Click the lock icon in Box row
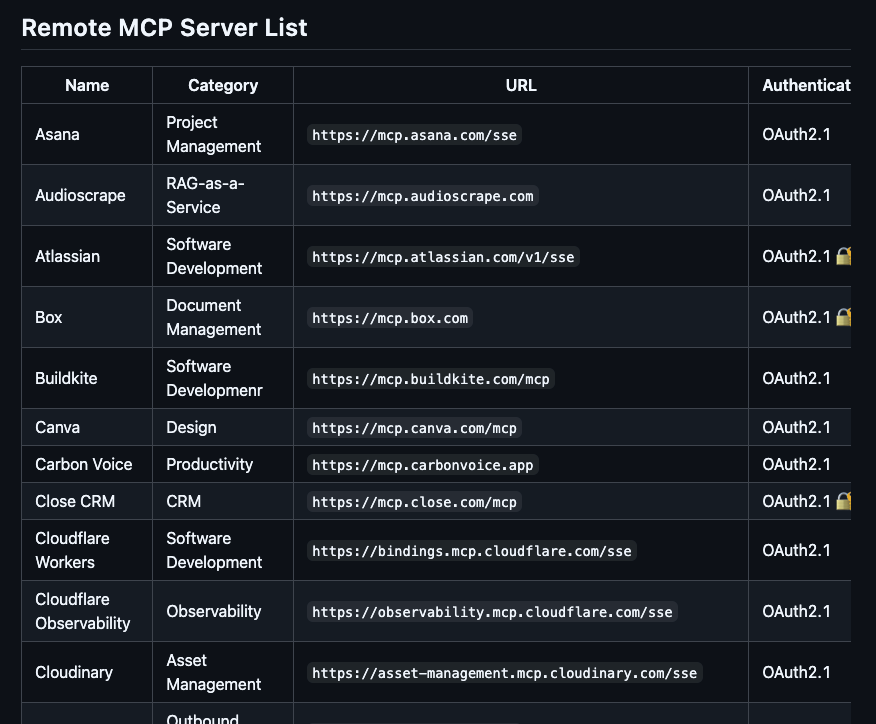The width and height of the screenshot is (876, 724). [x=844, y=317]
